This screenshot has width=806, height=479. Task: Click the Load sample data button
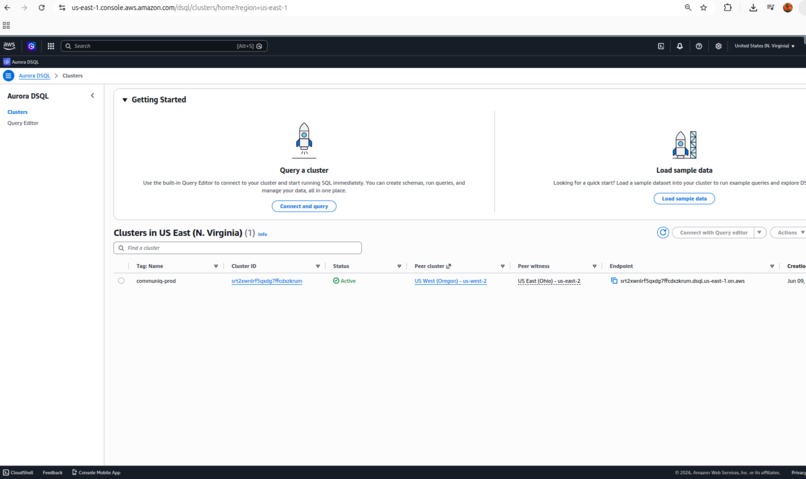point(684,198)
